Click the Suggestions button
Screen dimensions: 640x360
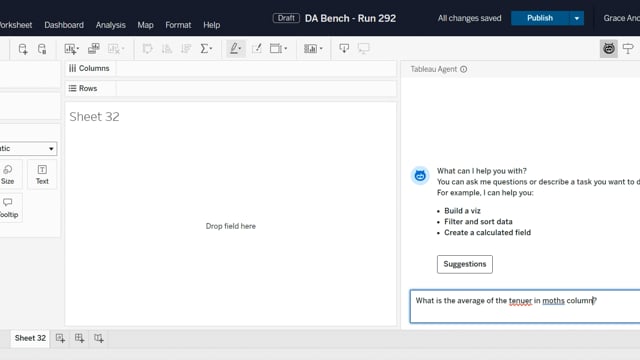pos(464,264)
